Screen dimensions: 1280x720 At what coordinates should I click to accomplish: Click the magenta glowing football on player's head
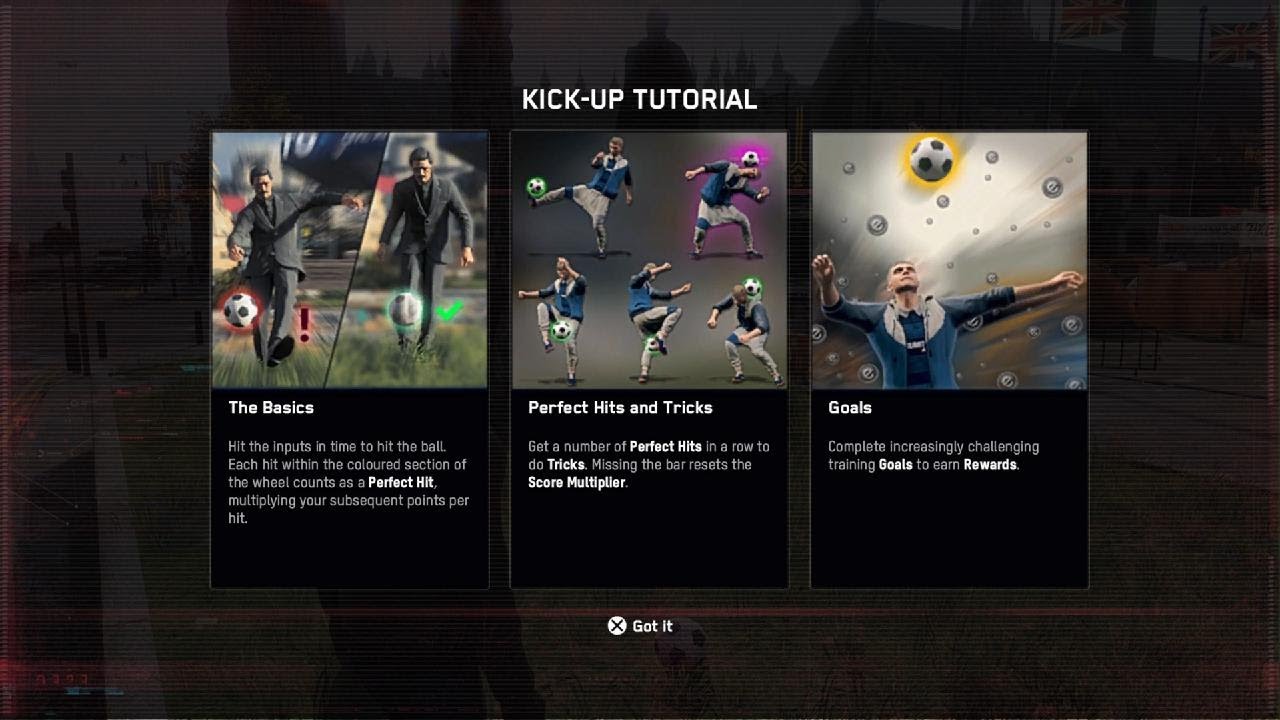click(x=749, y=157)
